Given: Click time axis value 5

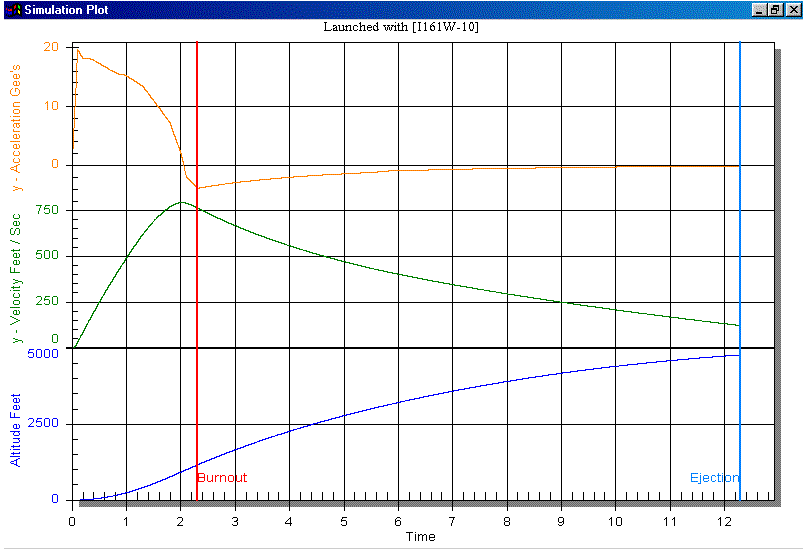Looking at the screenshot, I should tap(344, 522).
